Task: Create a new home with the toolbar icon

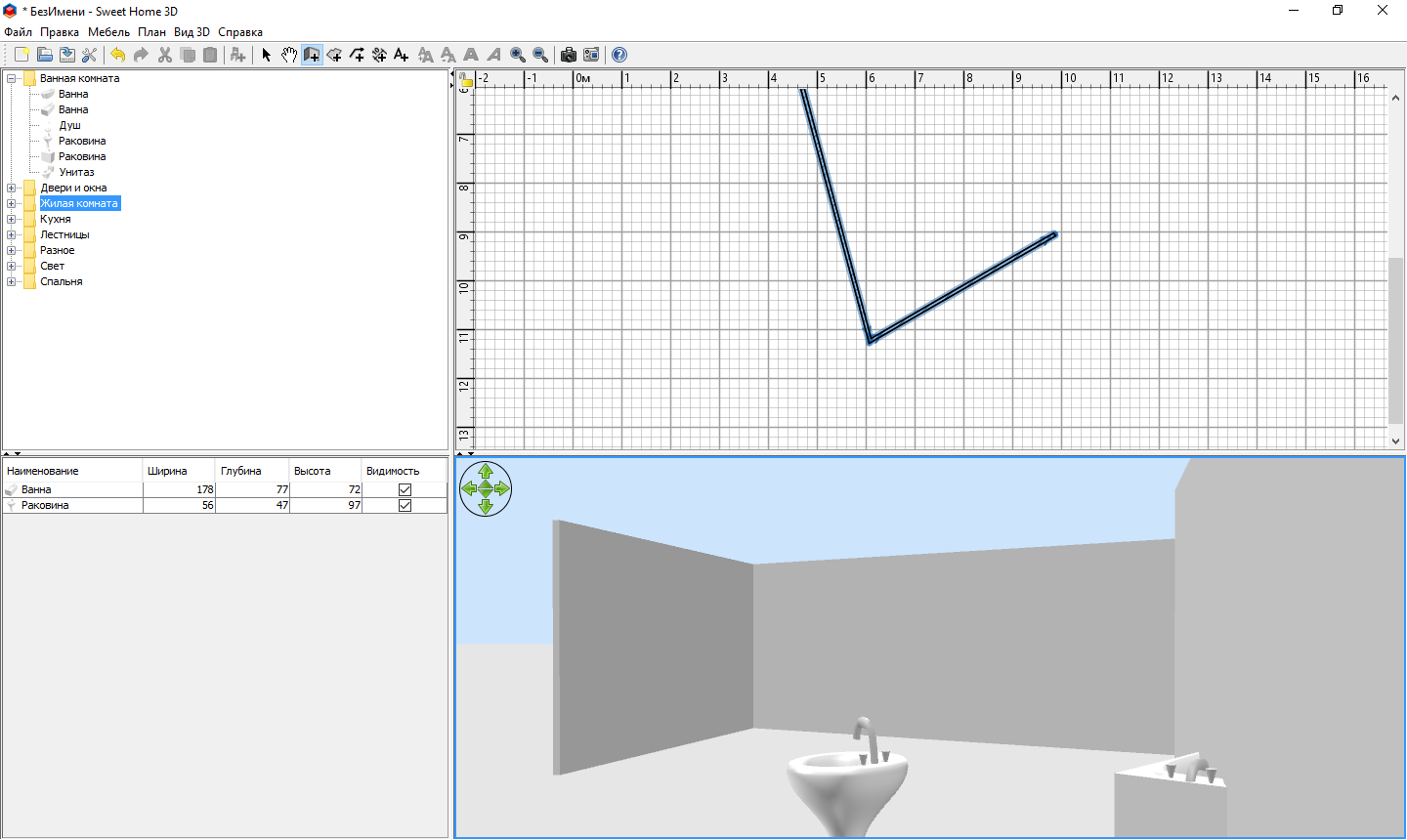Action: coord(21,55)
